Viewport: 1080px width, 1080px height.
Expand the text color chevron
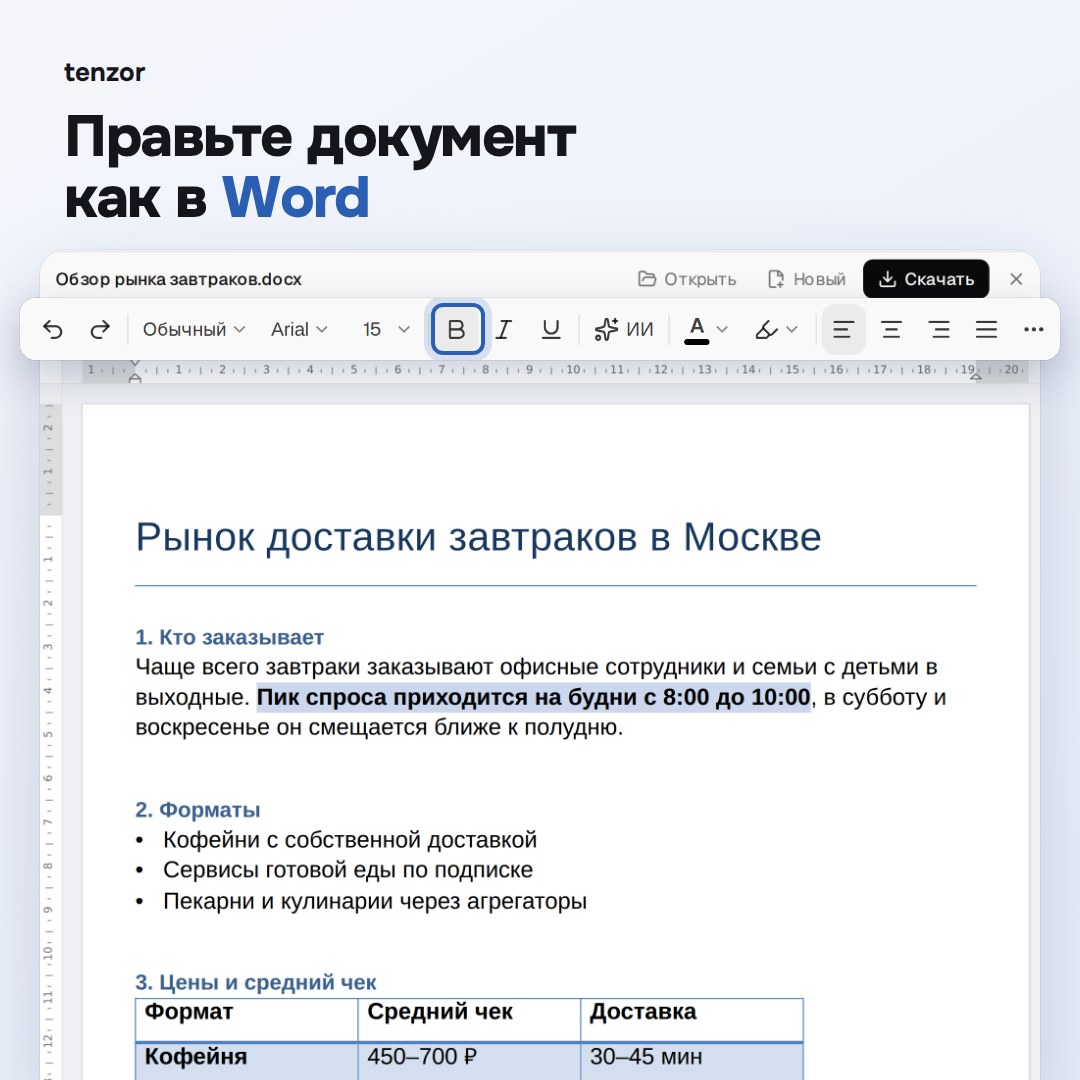point(722,330)
